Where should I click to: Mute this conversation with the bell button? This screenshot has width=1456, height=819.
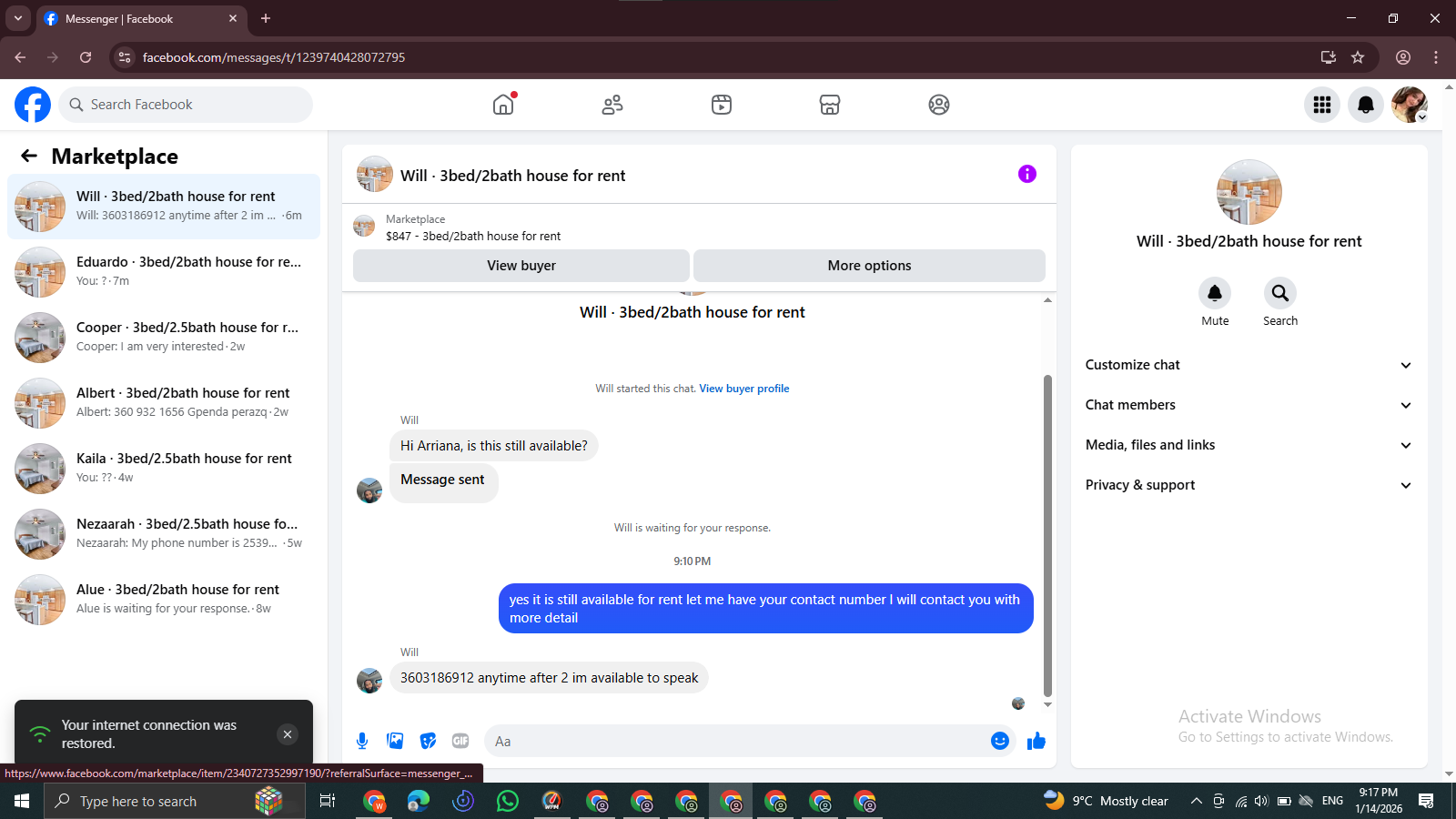coord(1215,293)
